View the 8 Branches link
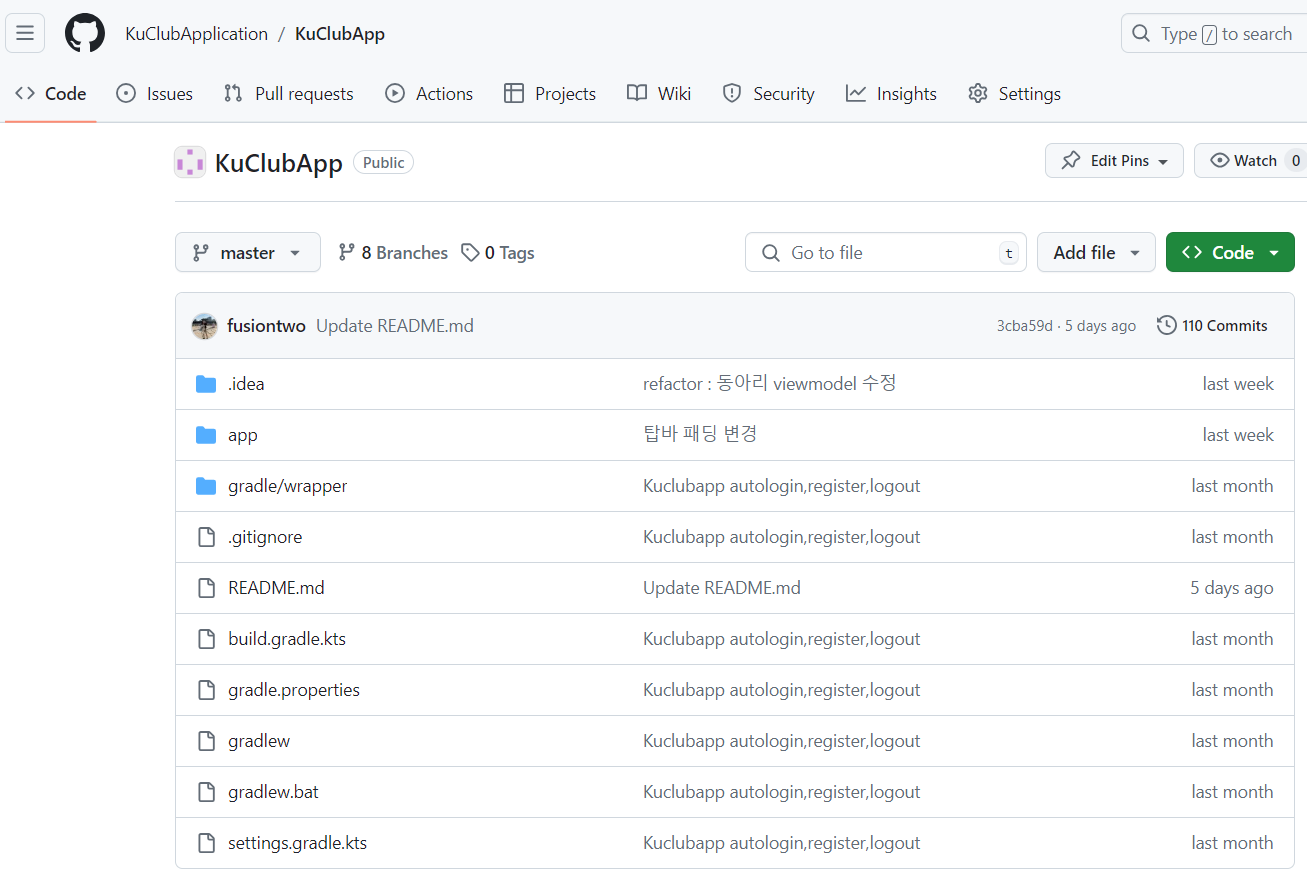This screenshot has width=1307, height=879. pyautogui.click(x=393, y=253)
